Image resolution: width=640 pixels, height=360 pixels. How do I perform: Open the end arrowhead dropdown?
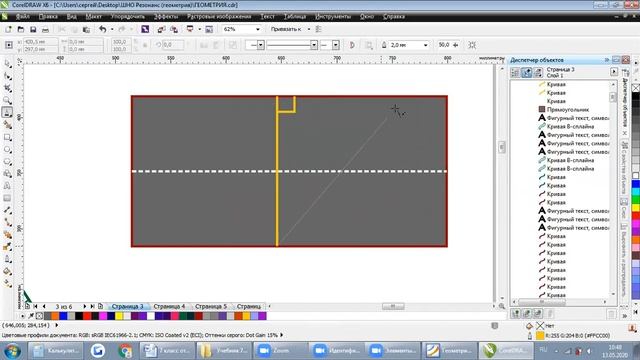(336, 45)
